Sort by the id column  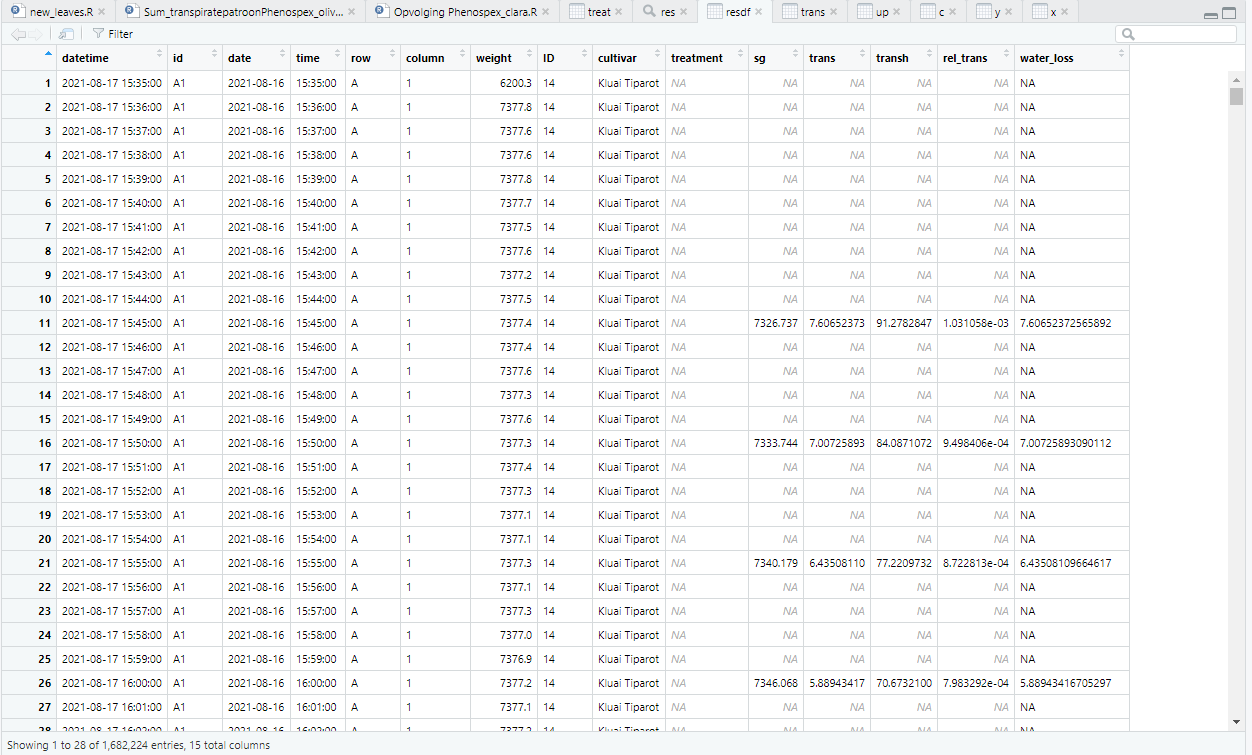(x=194, y=58)
